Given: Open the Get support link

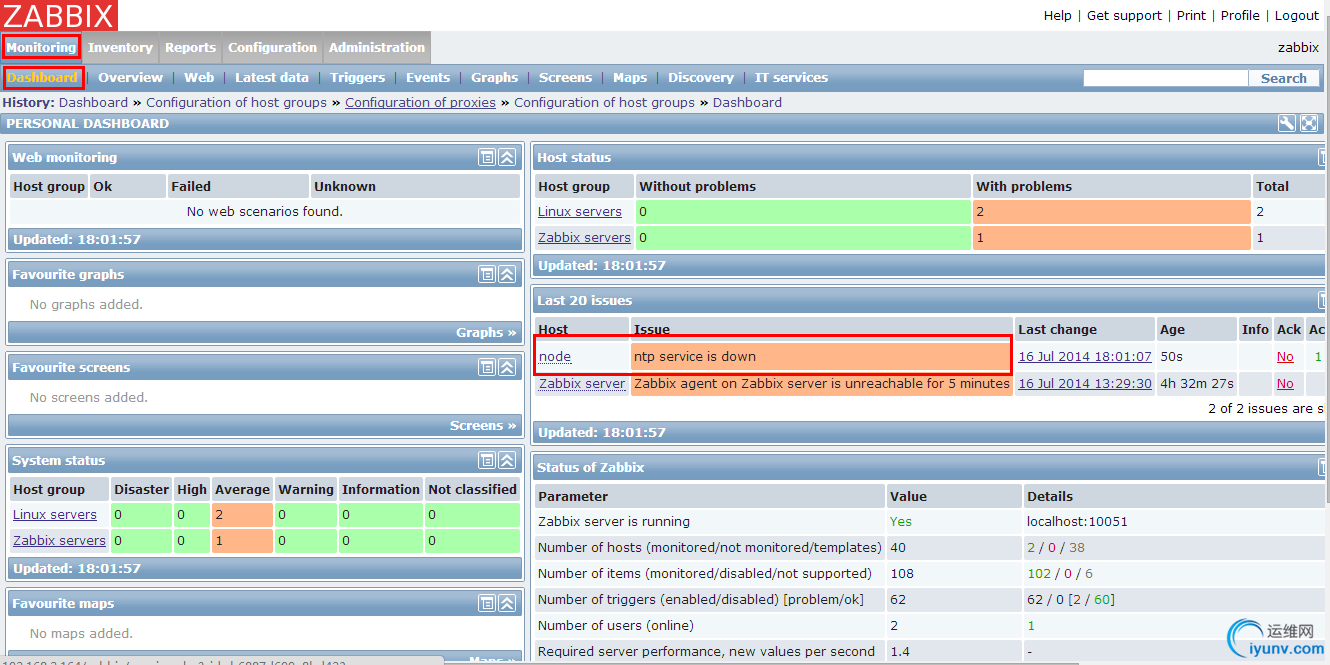Looking at the screenshot, I should pyautogui.click(x=1124, y=15).
